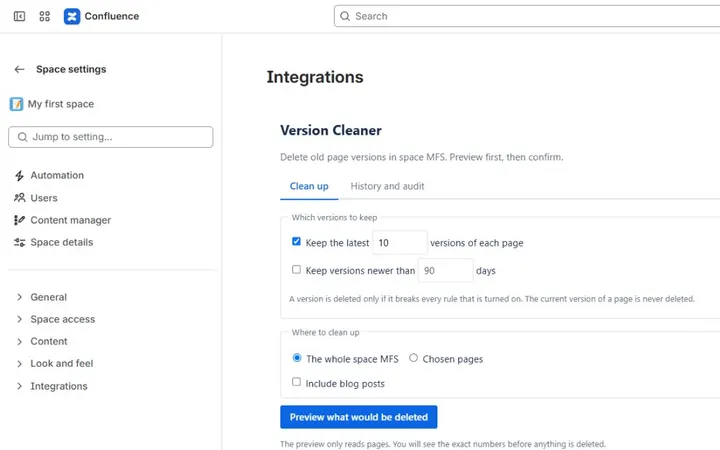Enable Keep versions newer than checkbox
Screen dimensions: 720x450
(296, 270)
